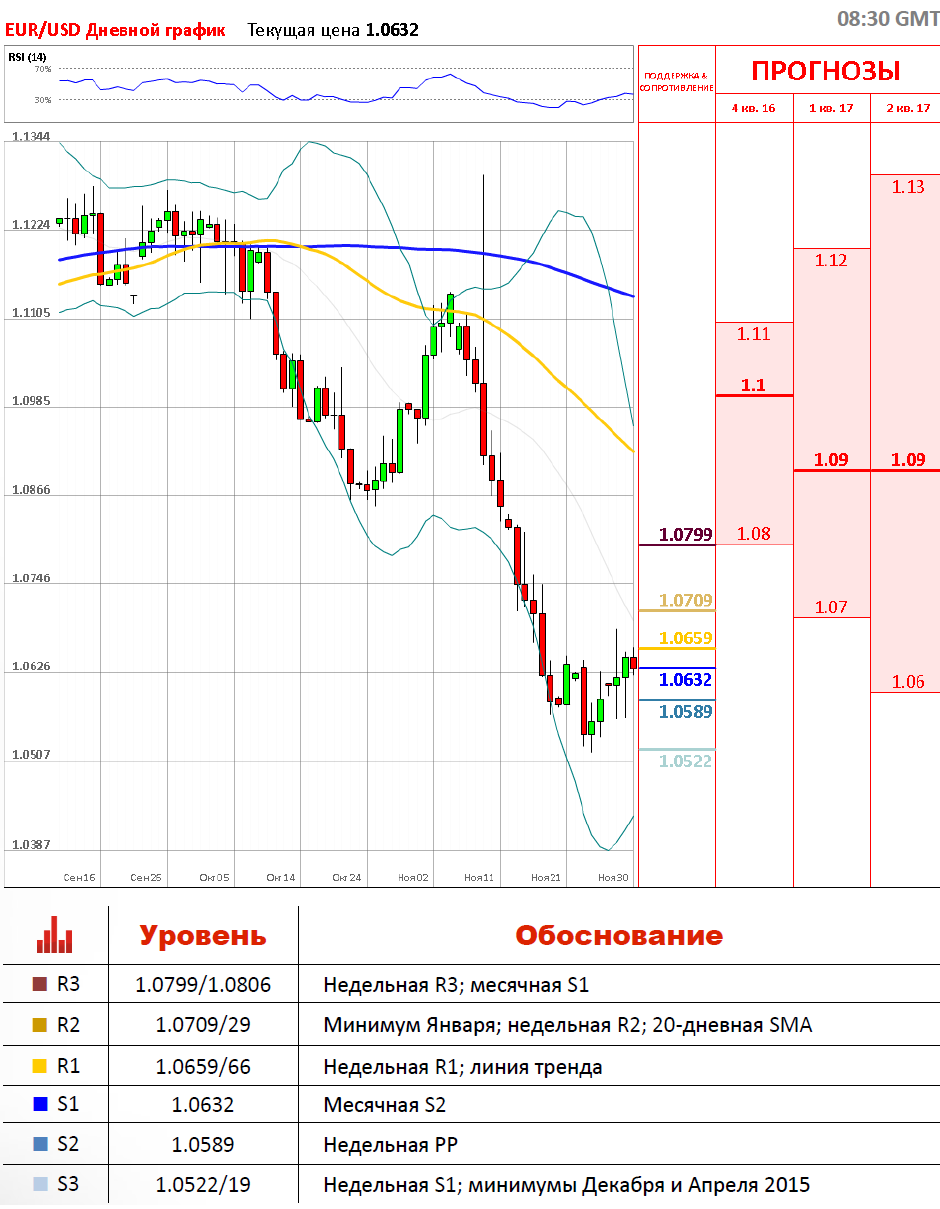940x1209 pixels.
Task: Click the 'Обоснование' table column header
Action: pyautogui.click(x=618, y=936)
